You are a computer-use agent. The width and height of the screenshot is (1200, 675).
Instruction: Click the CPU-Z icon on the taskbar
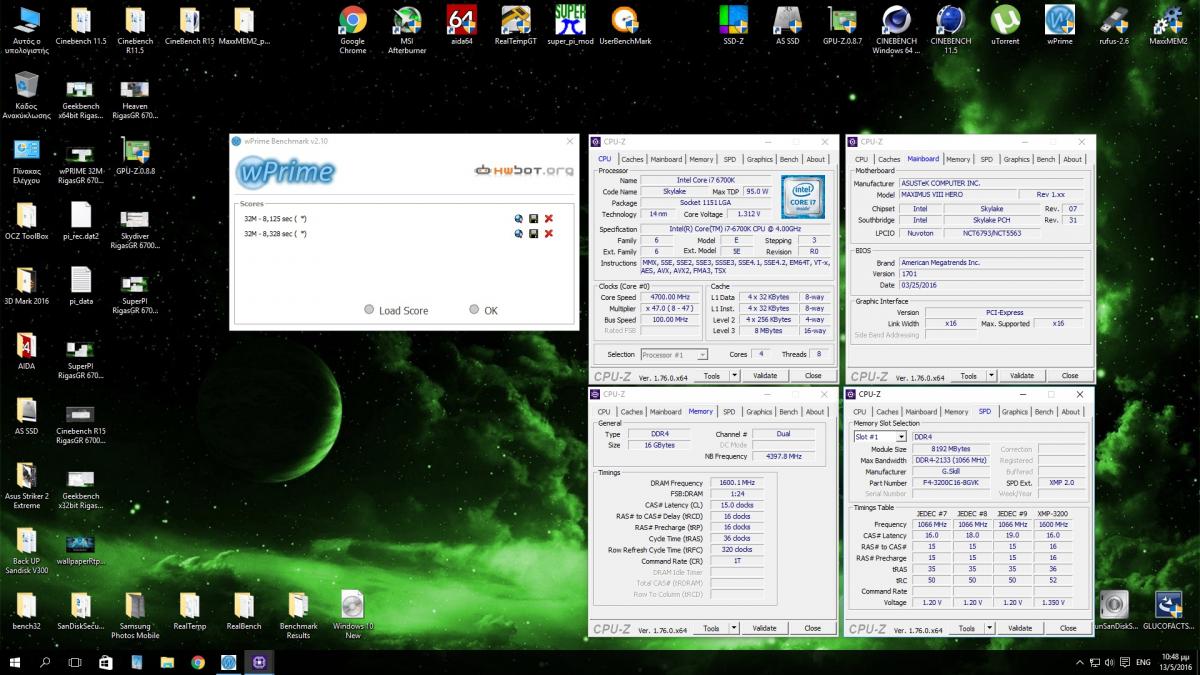[x=258, y=662]
